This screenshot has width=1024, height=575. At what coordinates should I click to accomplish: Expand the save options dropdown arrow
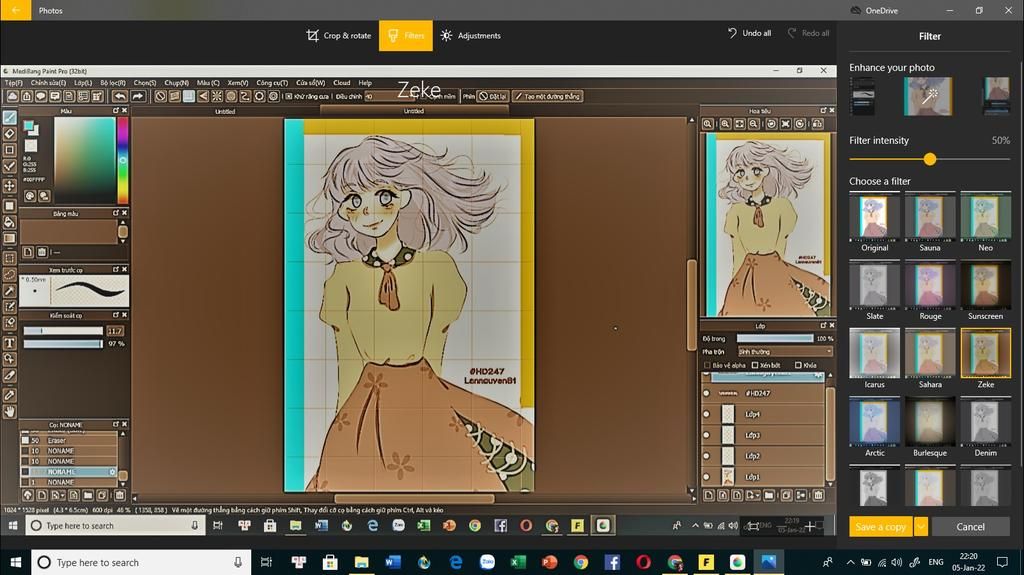921,527
